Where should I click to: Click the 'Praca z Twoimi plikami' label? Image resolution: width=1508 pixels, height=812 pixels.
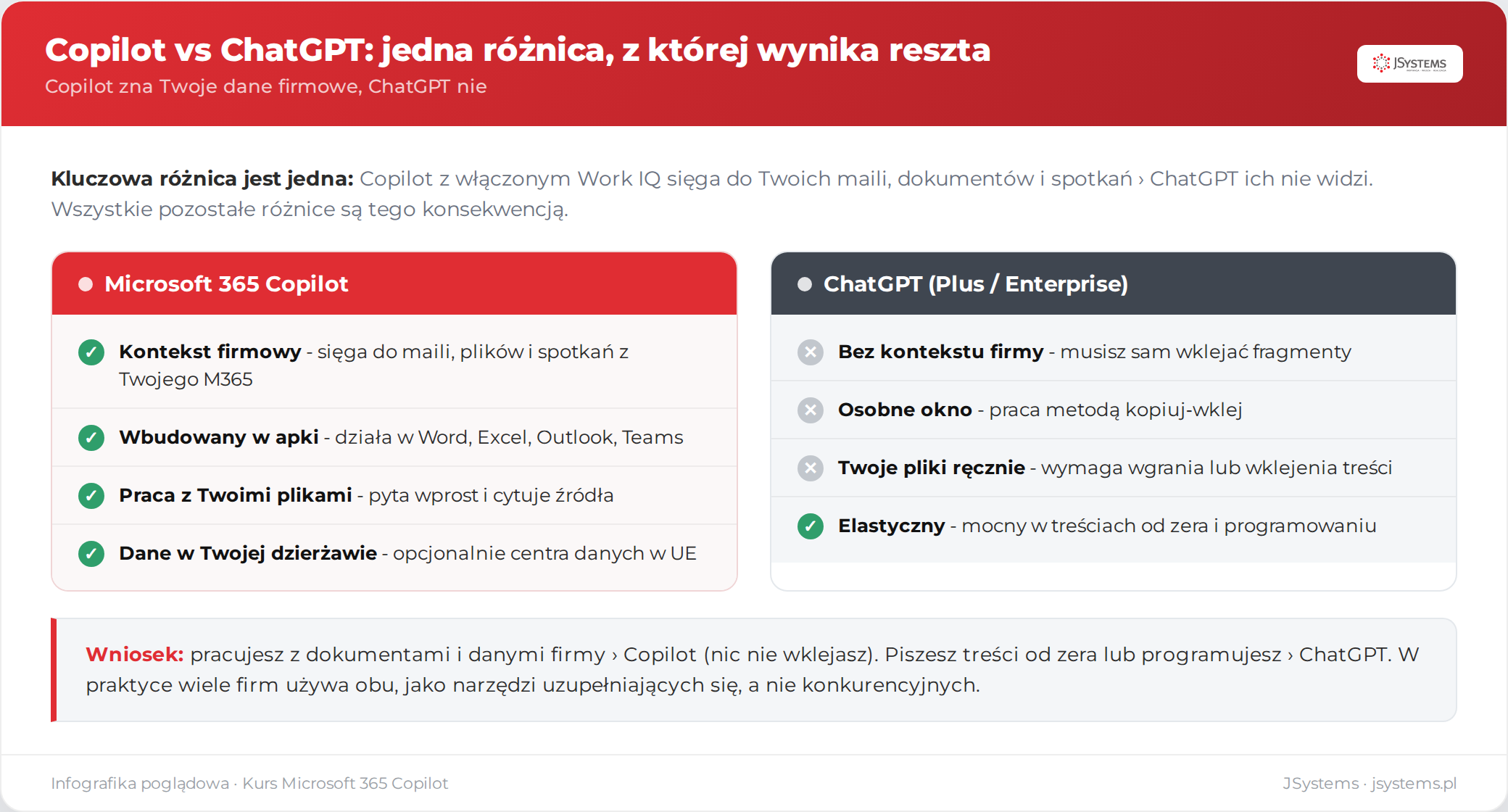point(236,495)
